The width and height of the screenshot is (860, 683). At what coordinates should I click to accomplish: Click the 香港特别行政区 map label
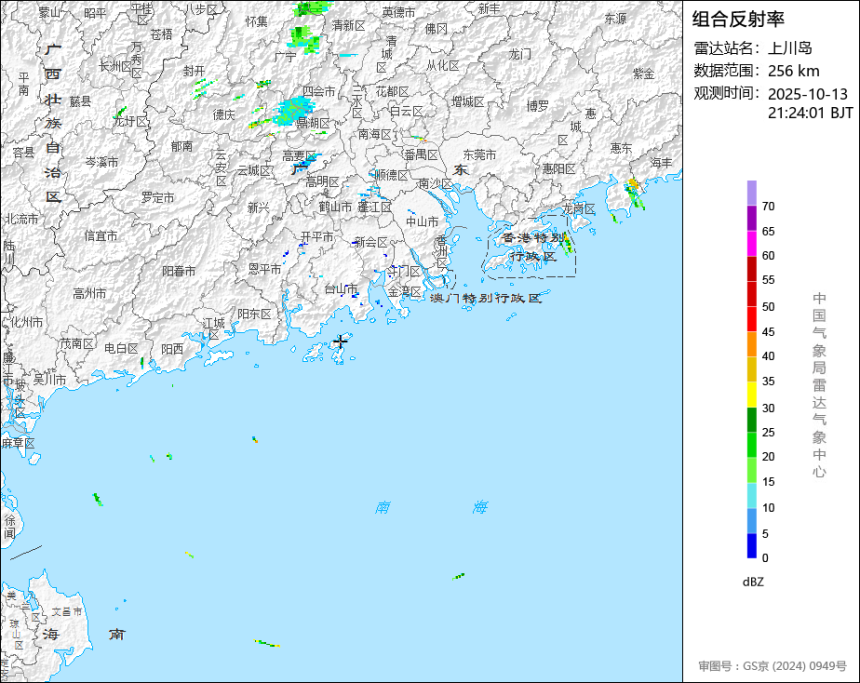pos(533,247)
